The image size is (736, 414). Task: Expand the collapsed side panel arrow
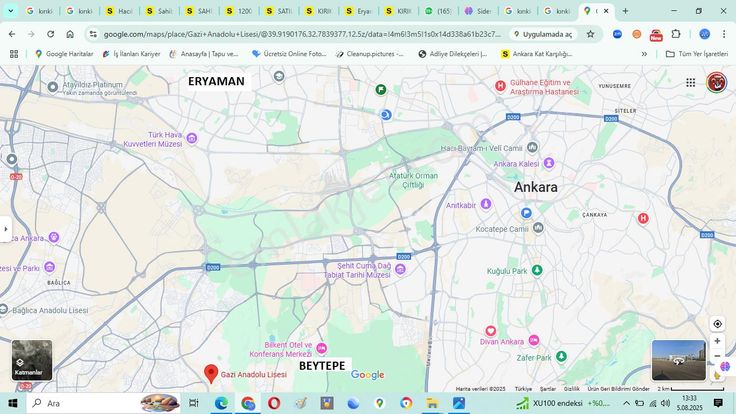pos(6,229)
